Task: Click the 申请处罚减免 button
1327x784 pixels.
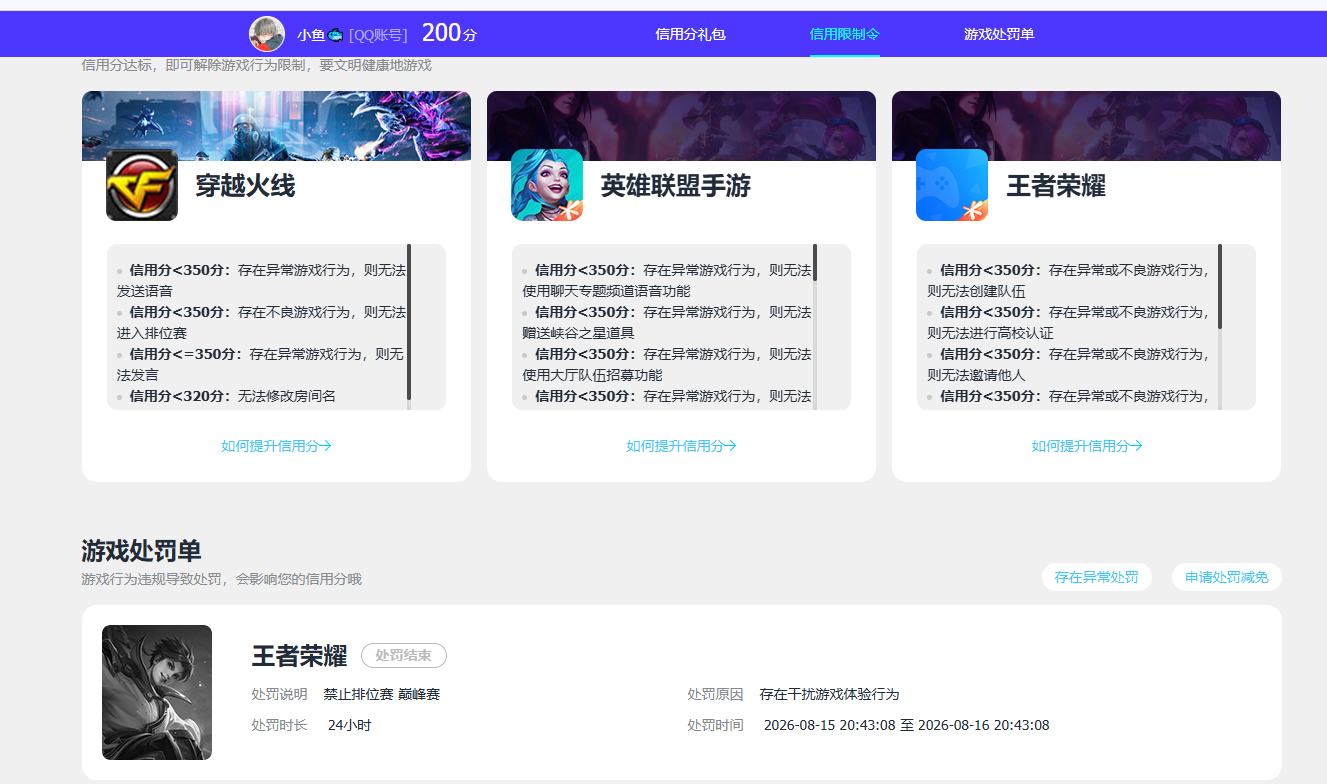Action: pos(1227,577)
